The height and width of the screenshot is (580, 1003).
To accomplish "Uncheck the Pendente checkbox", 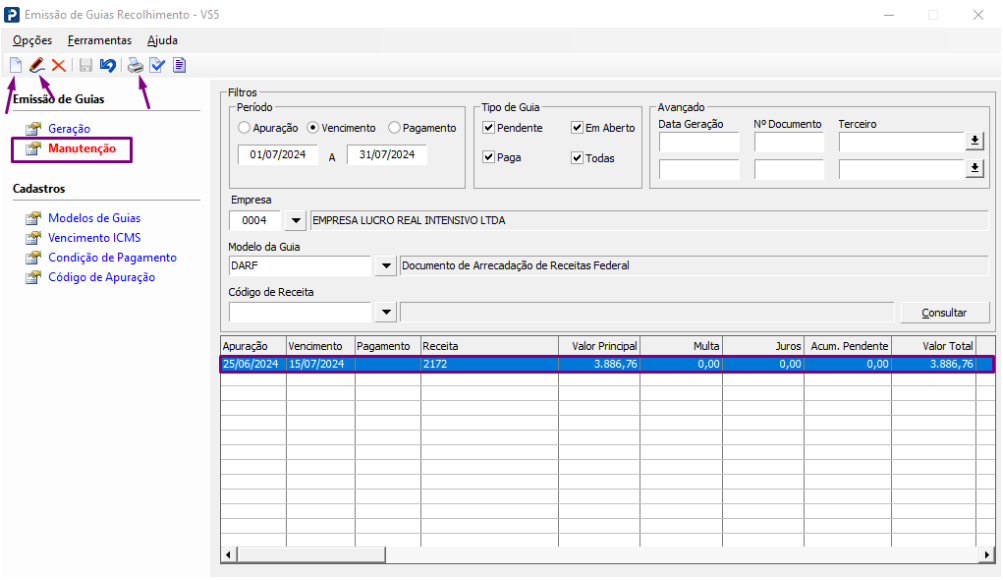I will 489,128.
